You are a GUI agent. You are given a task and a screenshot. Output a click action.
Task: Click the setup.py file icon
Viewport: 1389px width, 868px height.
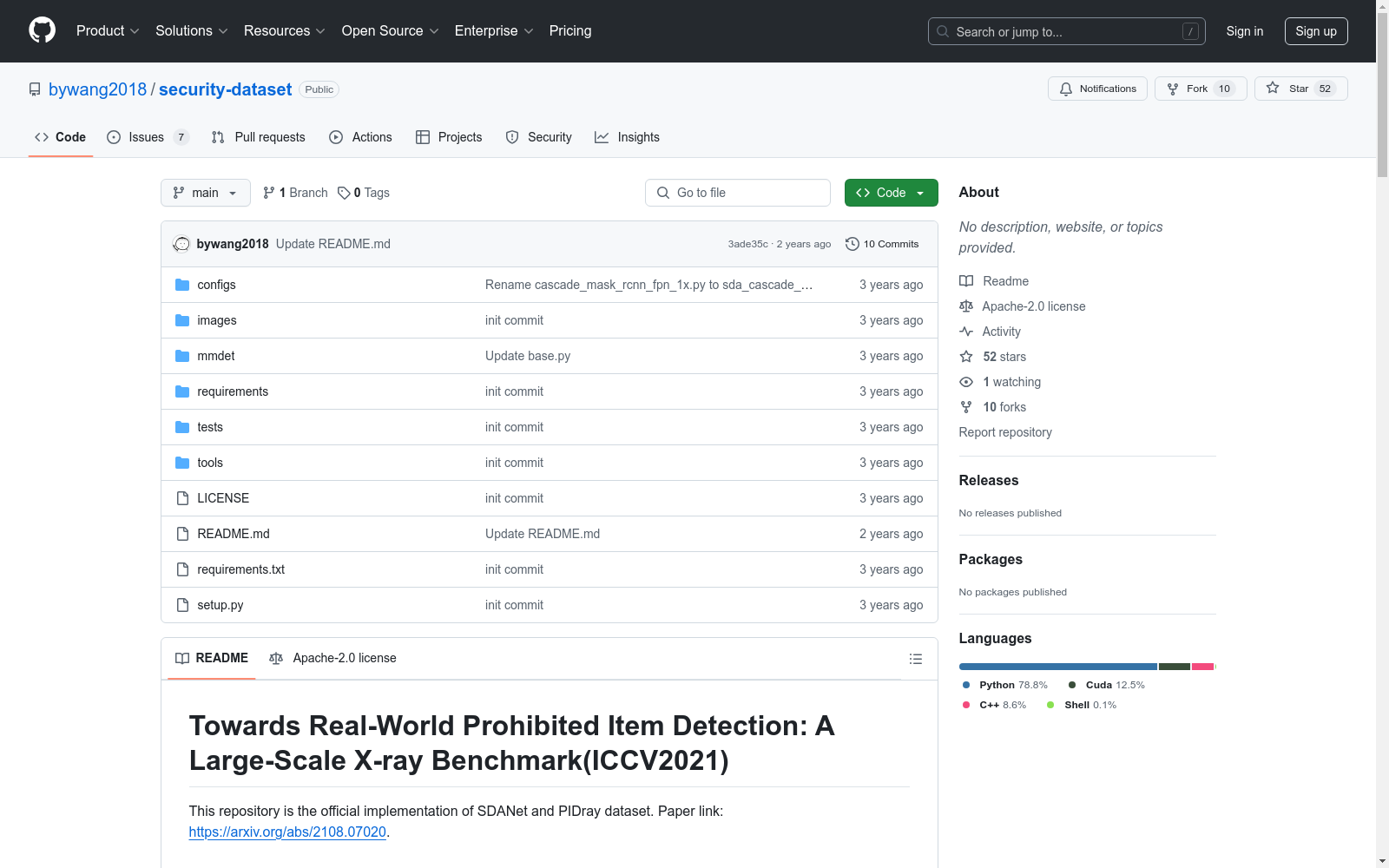pyautogui.click(x=182, y=605)
